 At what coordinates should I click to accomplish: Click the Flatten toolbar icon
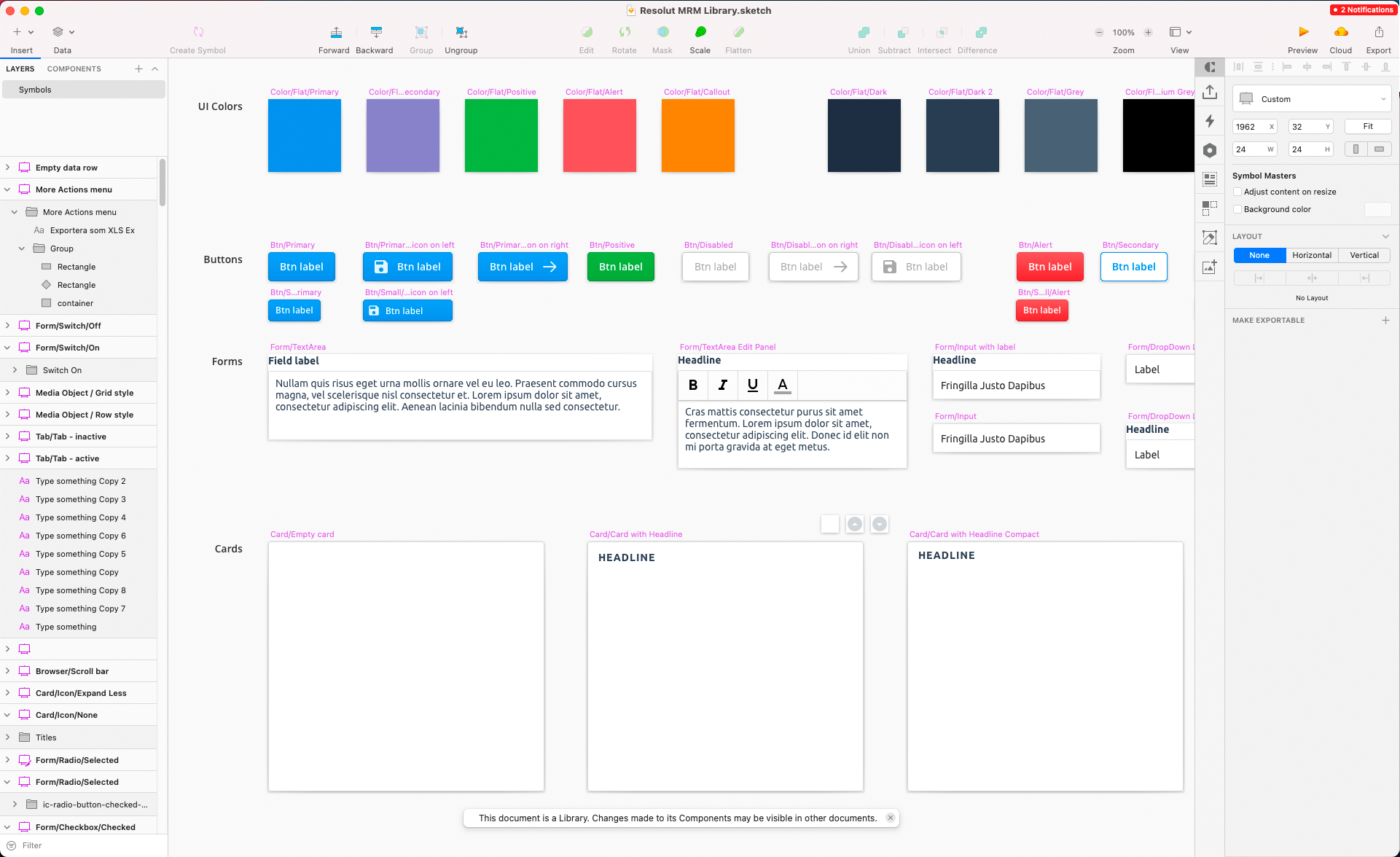coord(738,32)
